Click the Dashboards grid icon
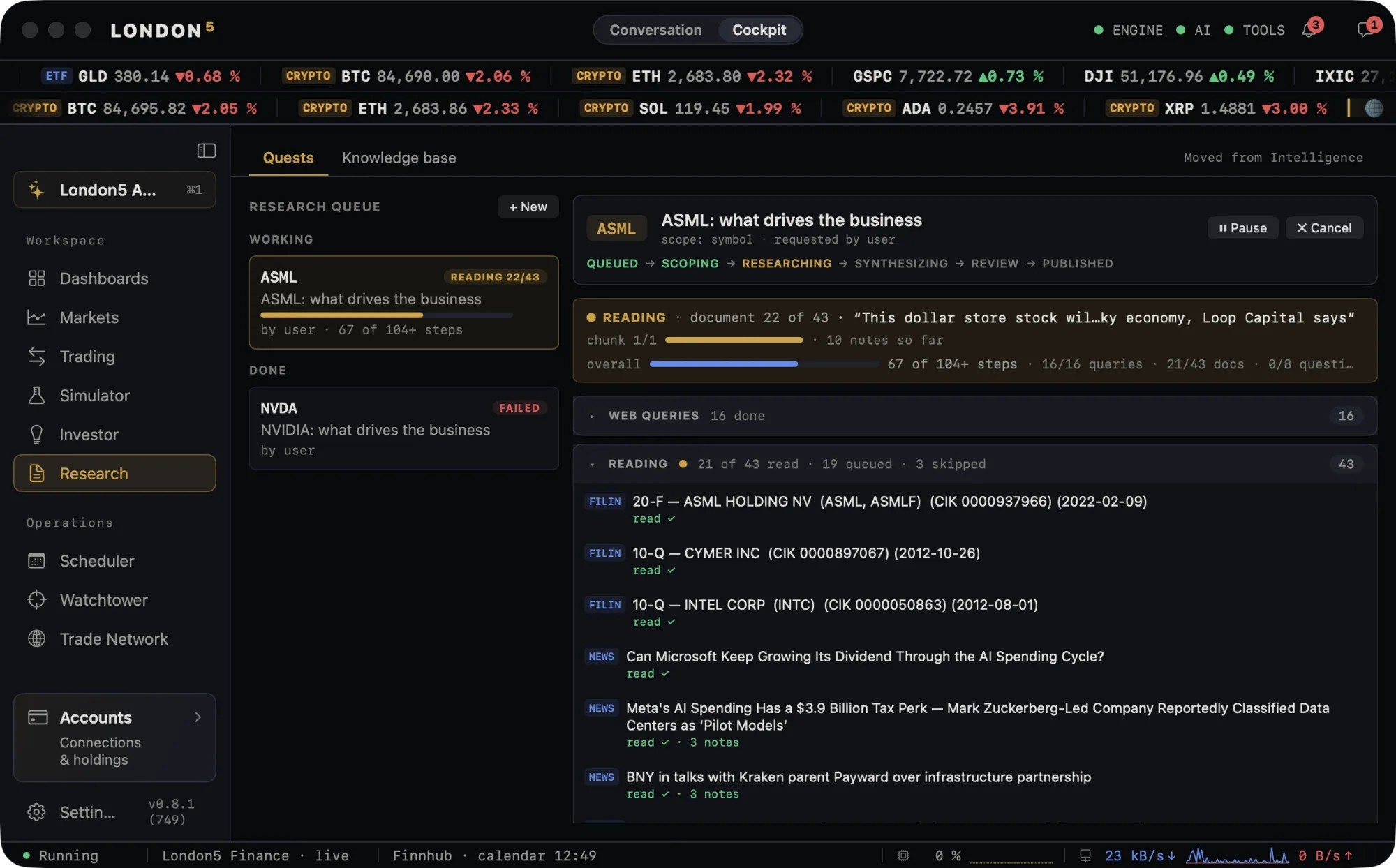The height and width of the screenshot is (868, 1396). (36, 278)
